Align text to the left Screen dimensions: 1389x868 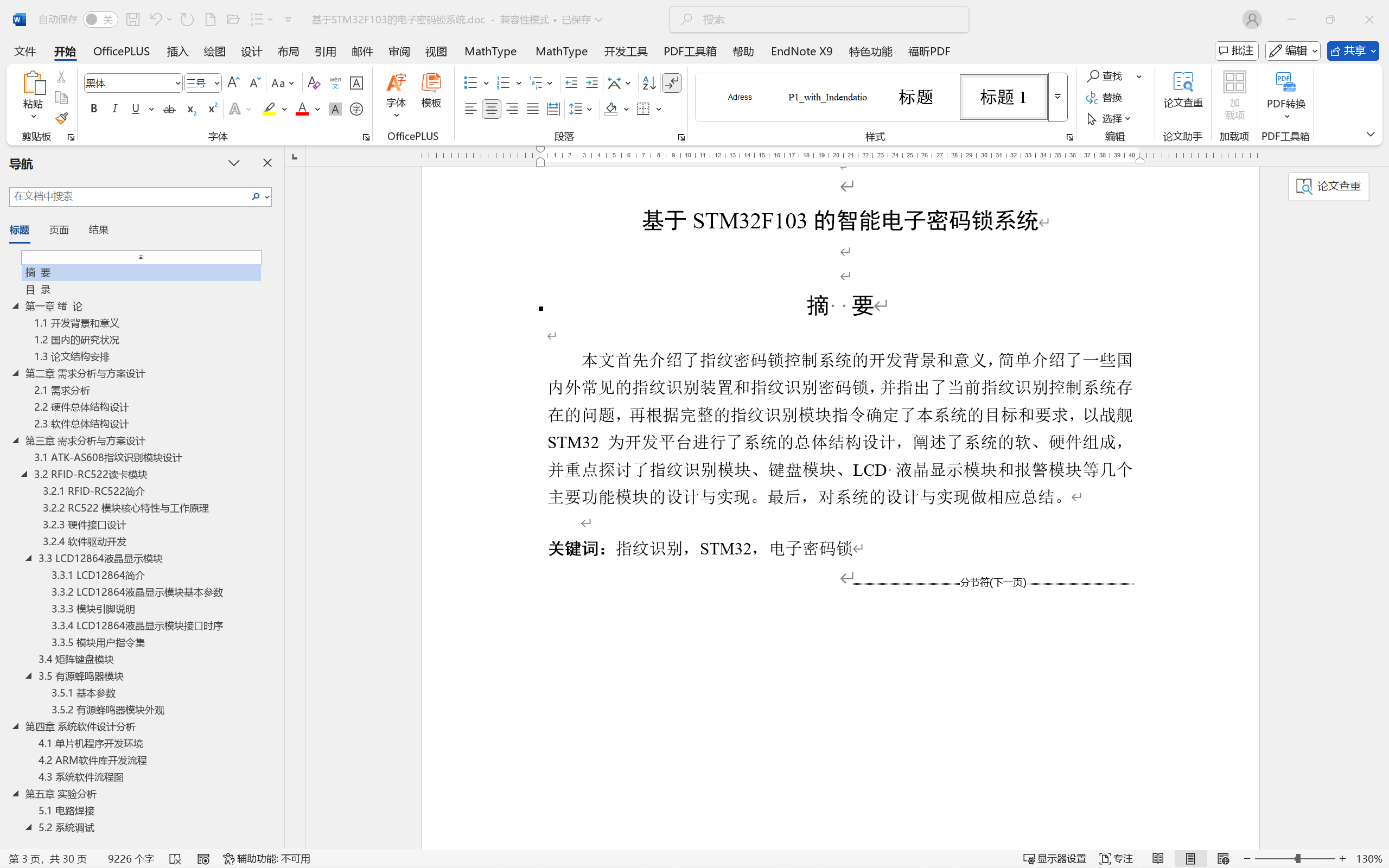470,109
